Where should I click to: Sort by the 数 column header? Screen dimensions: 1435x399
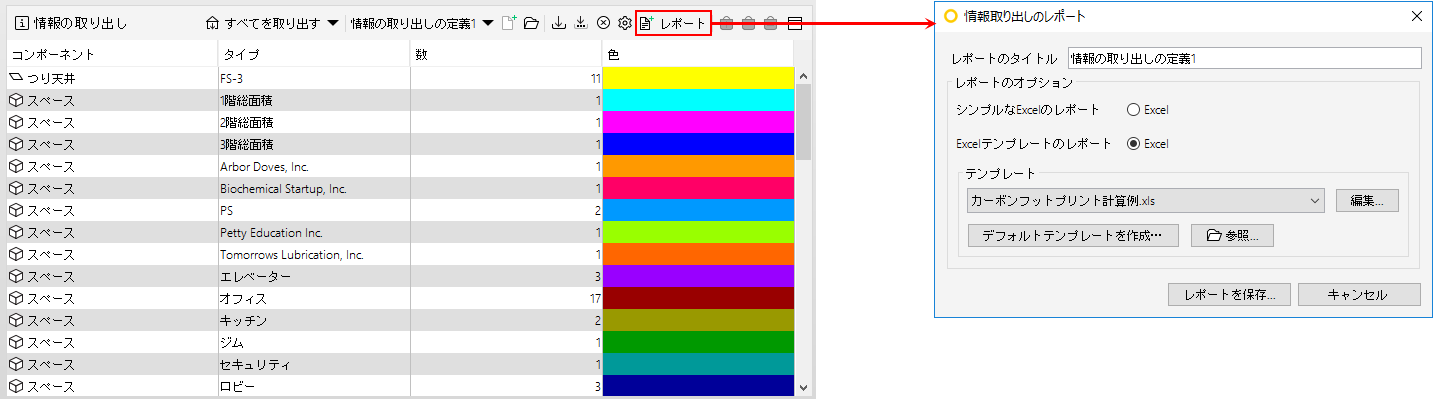[506, 54]
